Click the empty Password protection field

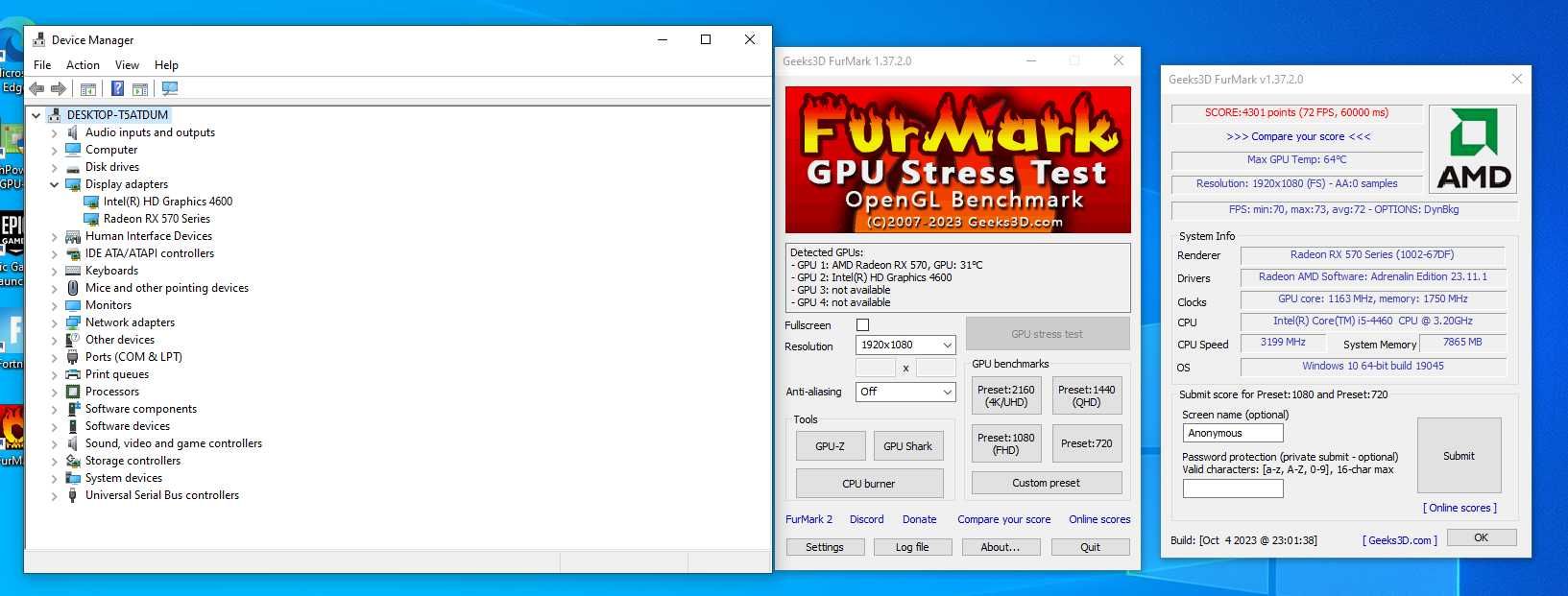click(x=1233, y=488)
